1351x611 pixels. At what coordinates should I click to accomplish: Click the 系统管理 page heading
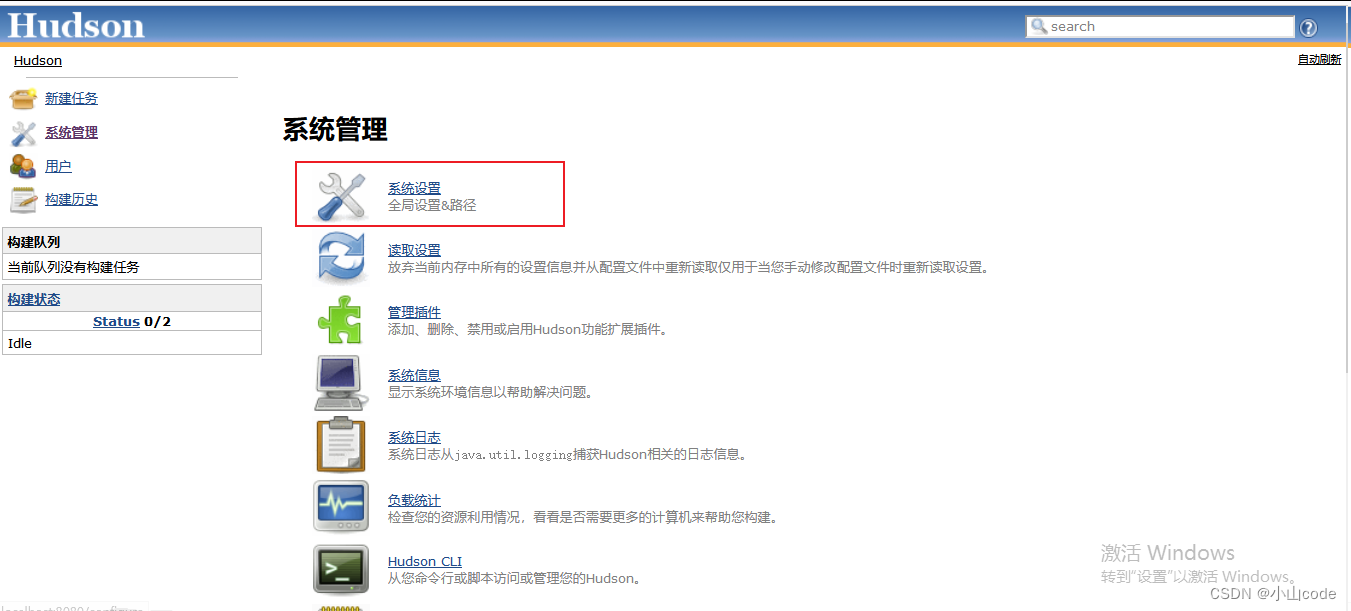pos(335,129)
